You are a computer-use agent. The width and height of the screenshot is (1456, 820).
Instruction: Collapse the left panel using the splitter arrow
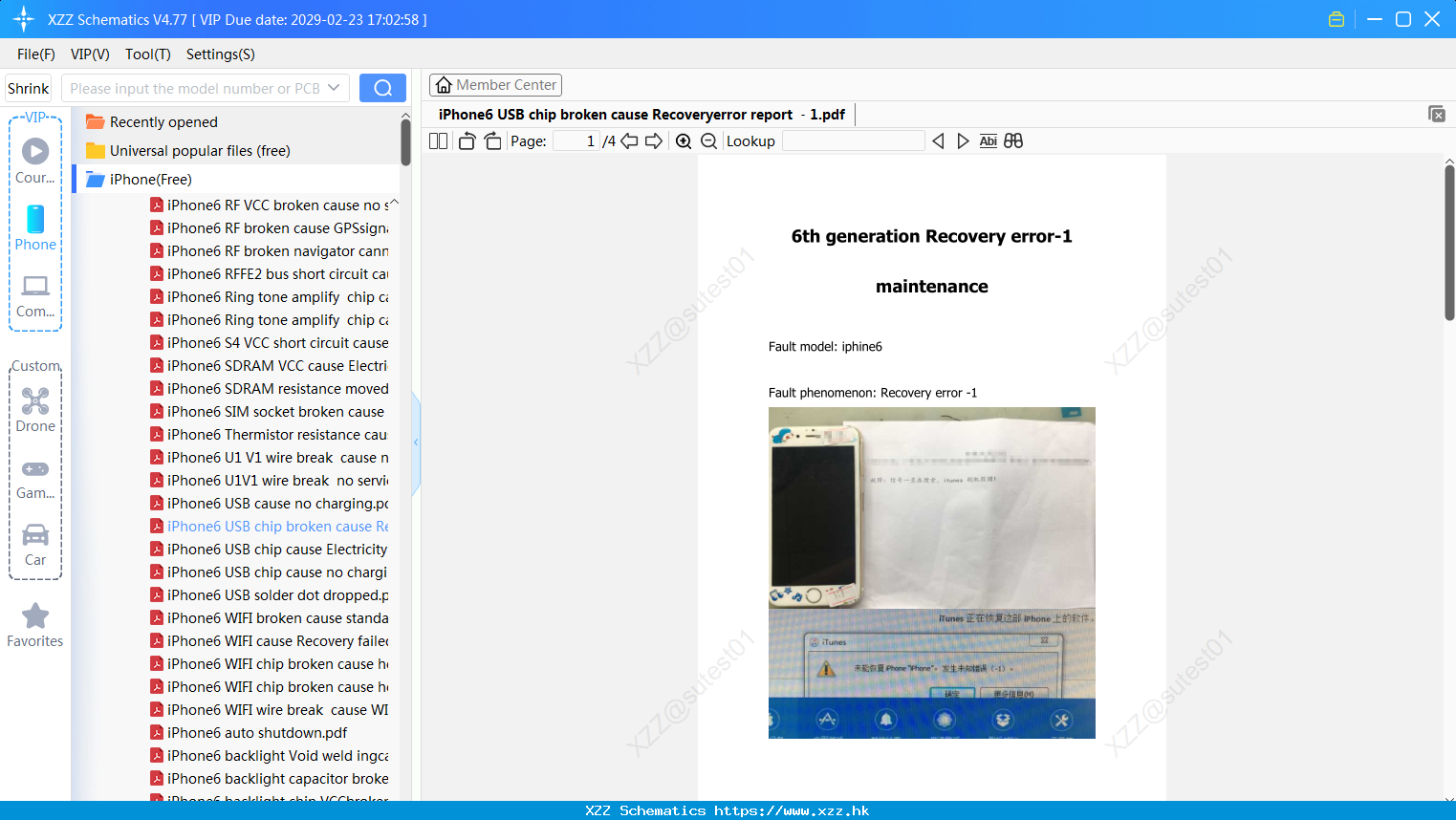pos(416,442)
